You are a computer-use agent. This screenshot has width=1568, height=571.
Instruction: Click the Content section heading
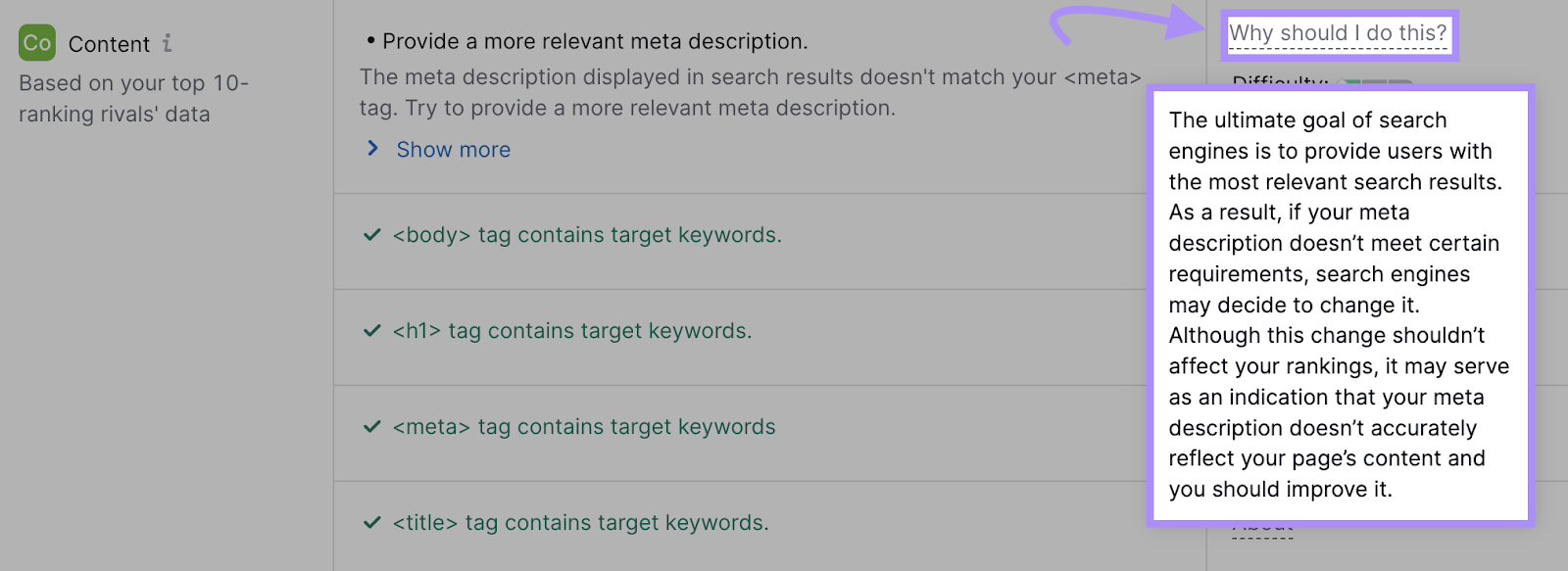point(109,44)
